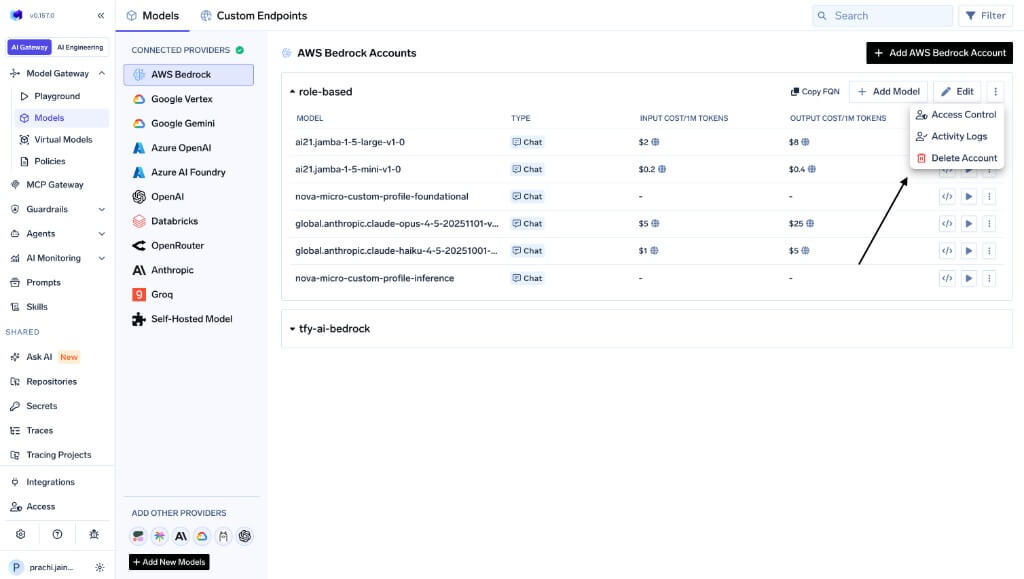Click the bug report icon
The height and width of the screenshot is (579, 1024).
pos(94,534)
